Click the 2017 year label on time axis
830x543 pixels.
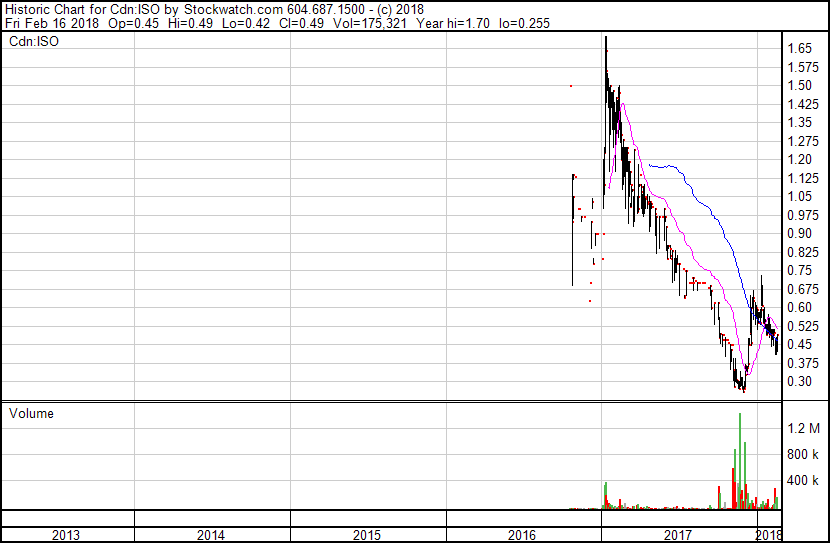tap(678, 535)
